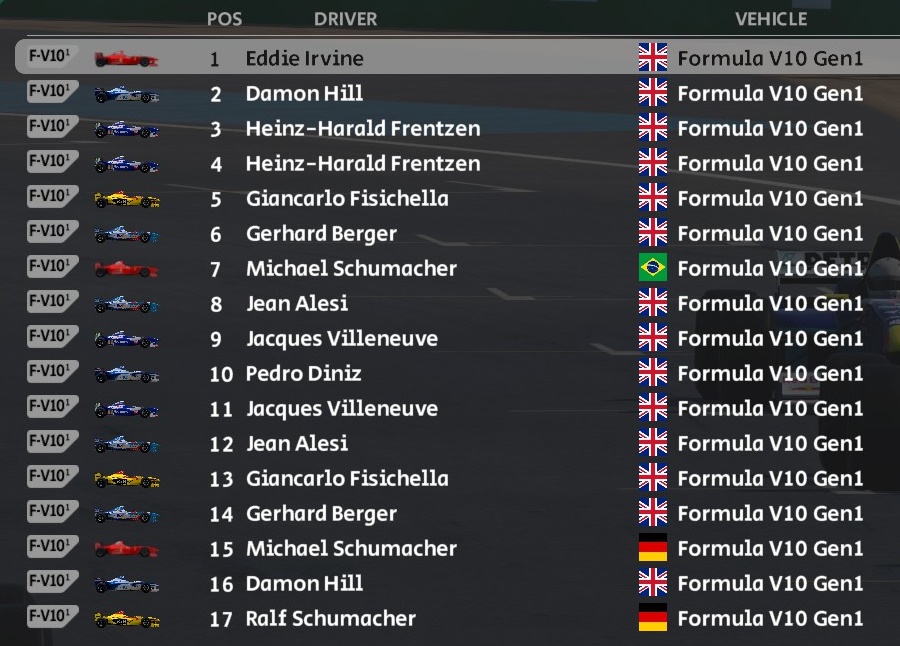Click the German flag in position 15
The height and width of the screenshot is (646, 900).
[653, 548]
